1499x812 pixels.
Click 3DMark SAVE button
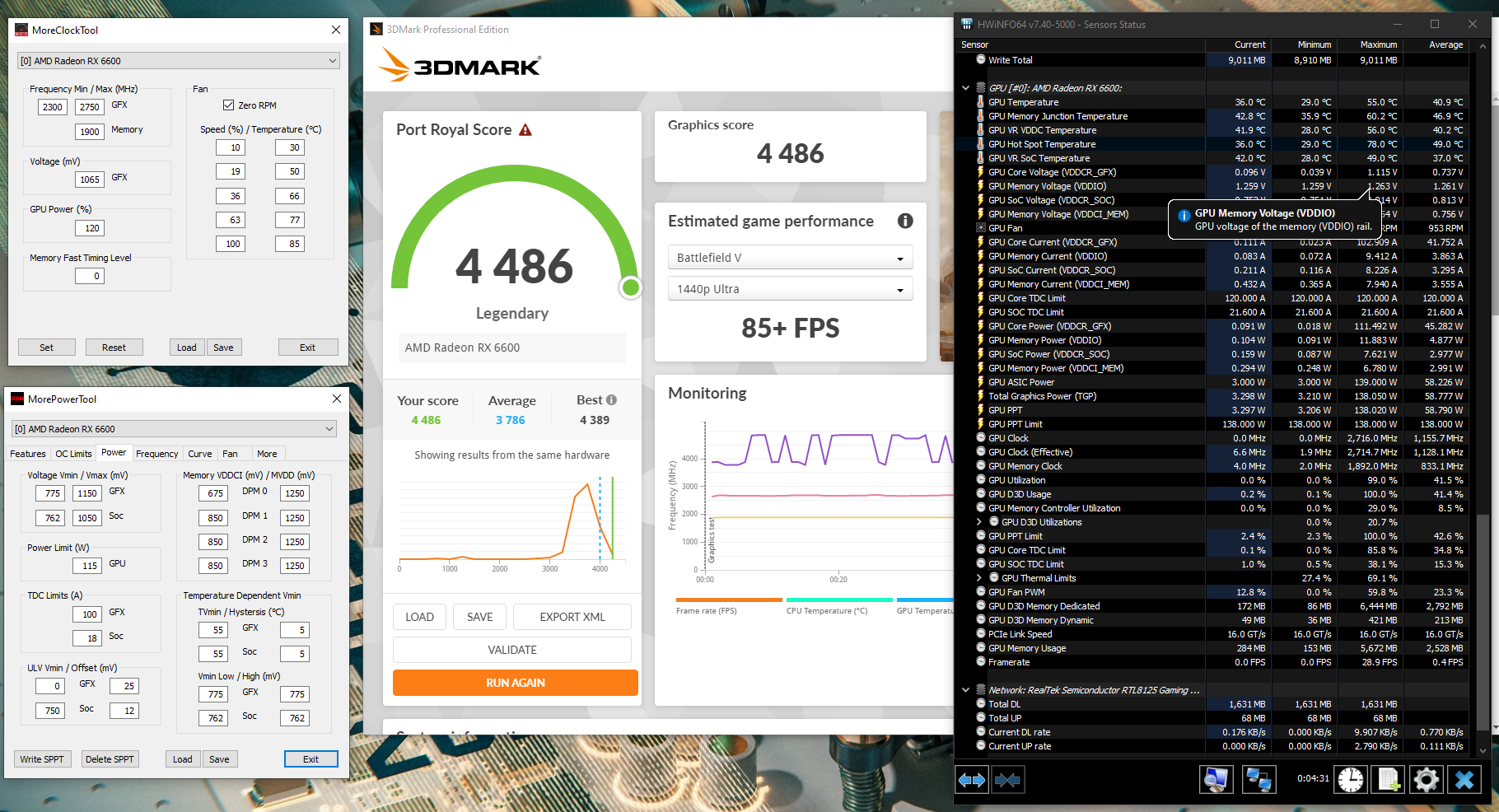[480, 617]
